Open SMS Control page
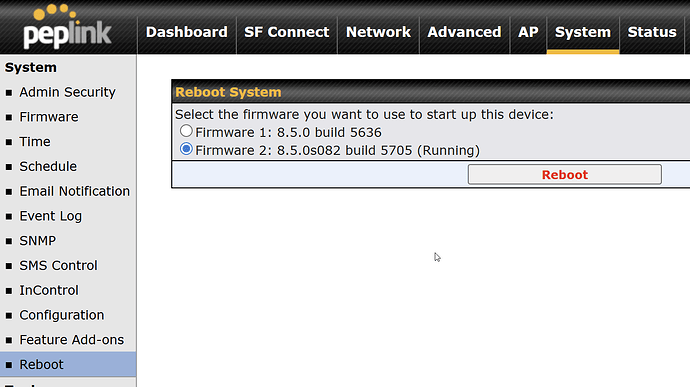This screenshot has width=690, height=387. (x=58, y=265)
